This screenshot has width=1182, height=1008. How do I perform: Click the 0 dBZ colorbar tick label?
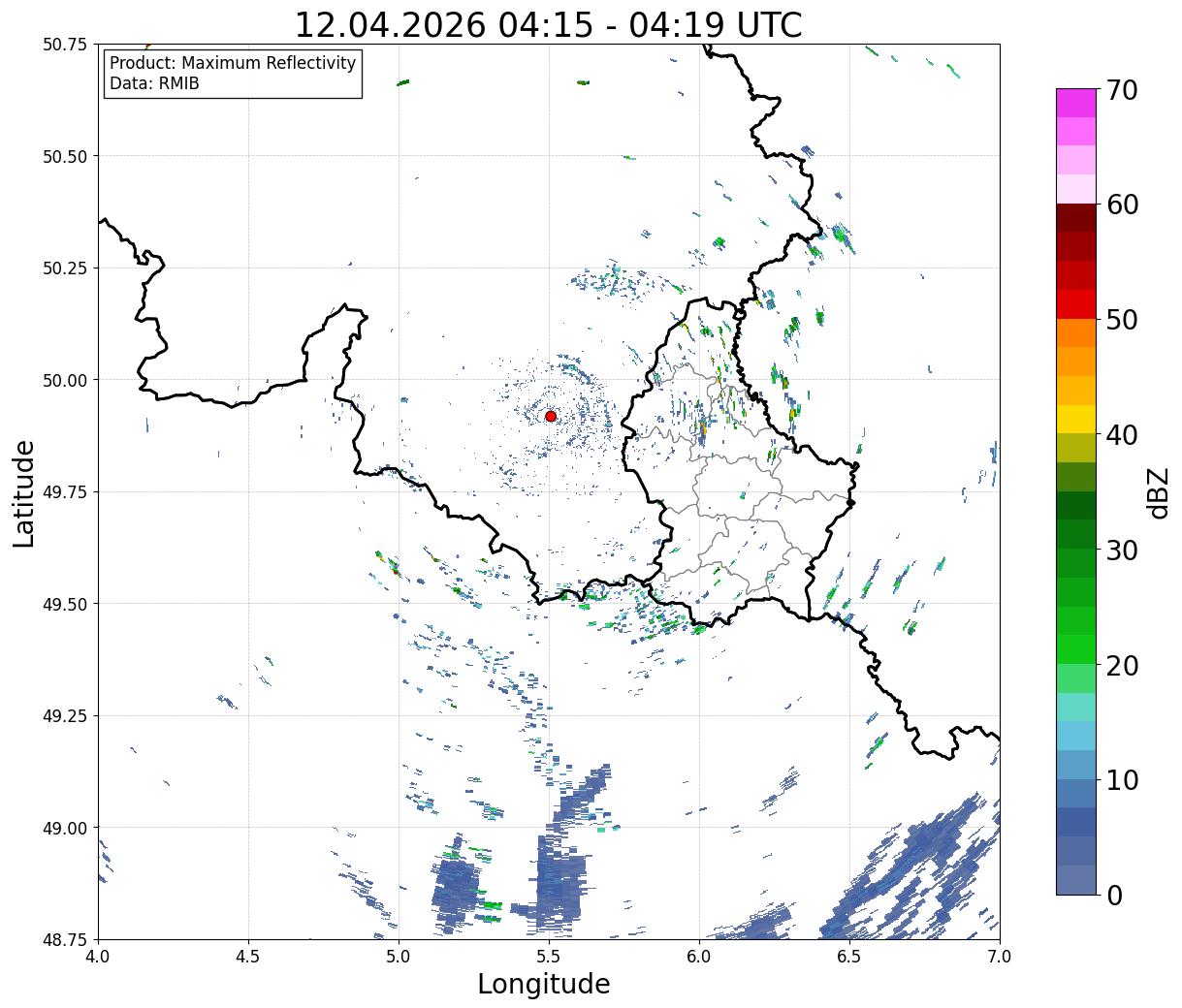click(1115, 895)
